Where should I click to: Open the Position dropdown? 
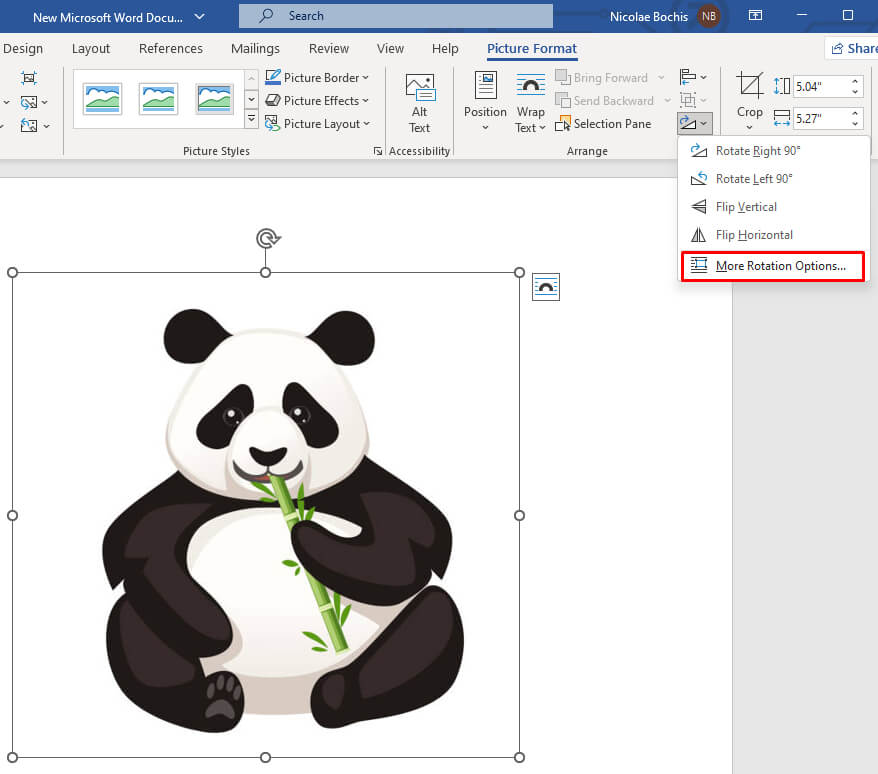click(x=485, y=103)
